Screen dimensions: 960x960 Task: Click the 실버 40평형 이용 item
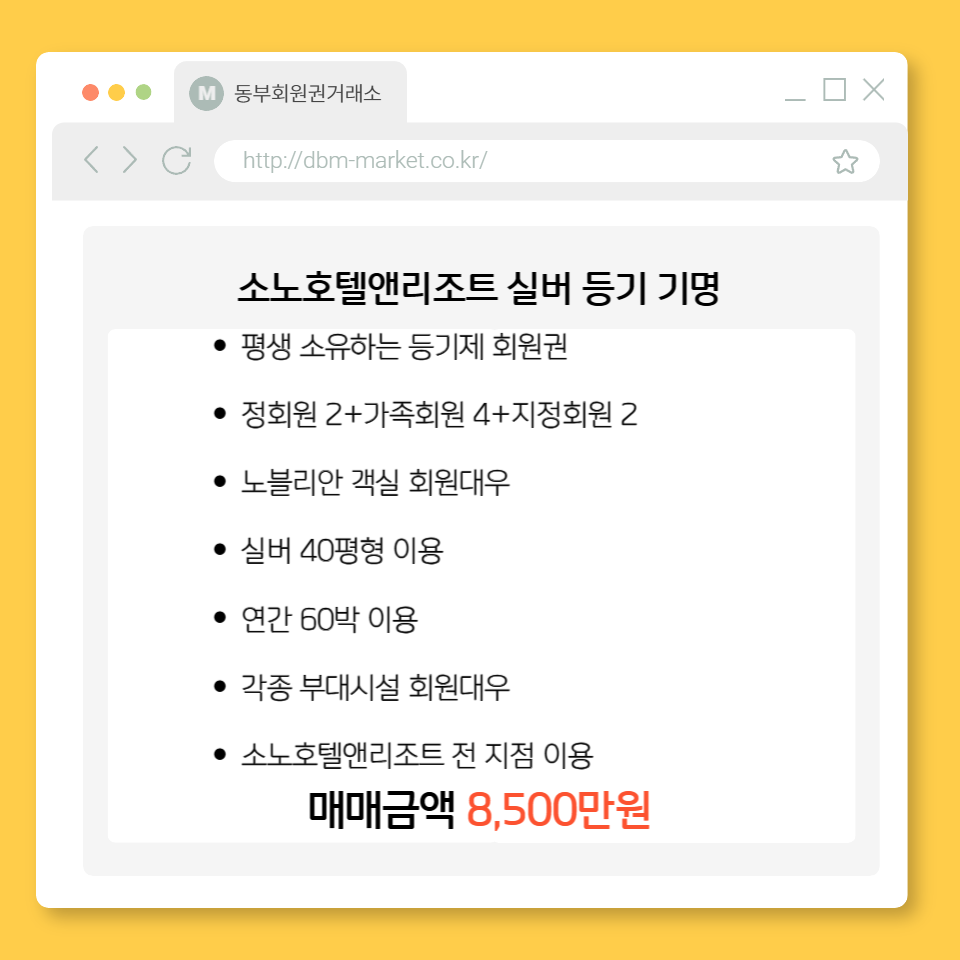point(342,550)
